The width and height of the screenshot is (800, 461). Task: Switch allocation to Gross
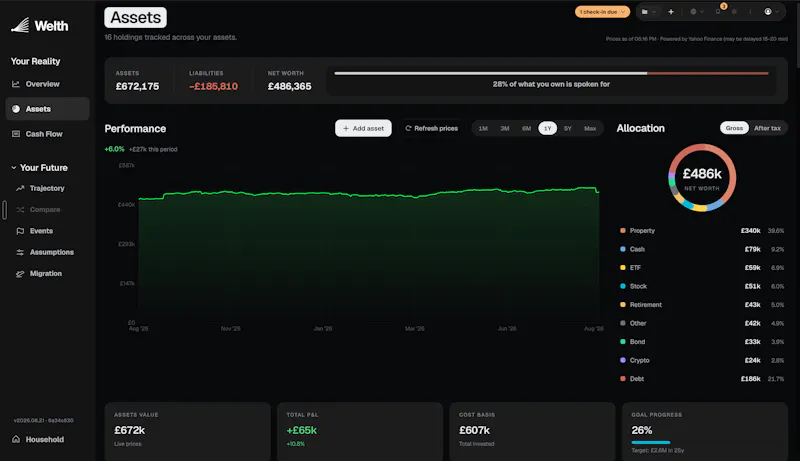tap(734, 128)
